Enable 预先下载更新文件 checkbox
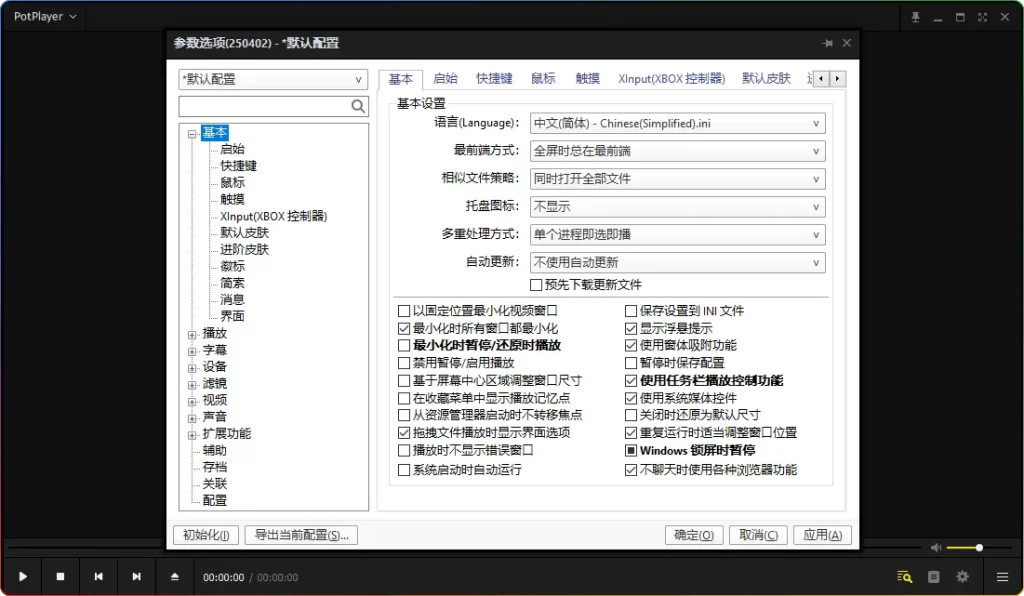Image resolution: width=1024 pixels, height=596 pixels. [x=536, y=285]
